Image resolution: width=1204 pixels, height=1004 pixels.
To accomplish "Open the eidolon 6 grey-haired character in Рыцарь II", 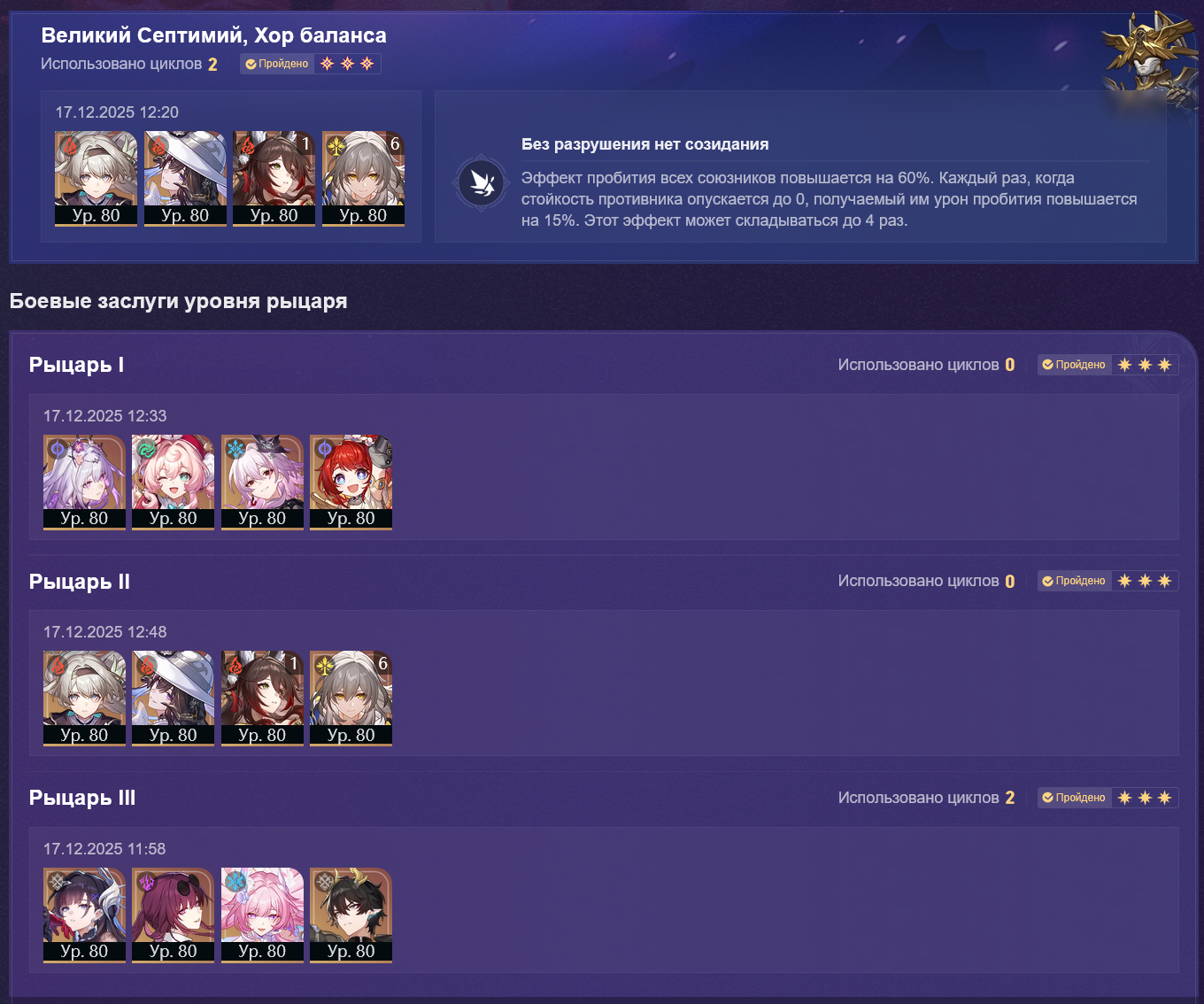I will 351,699.
